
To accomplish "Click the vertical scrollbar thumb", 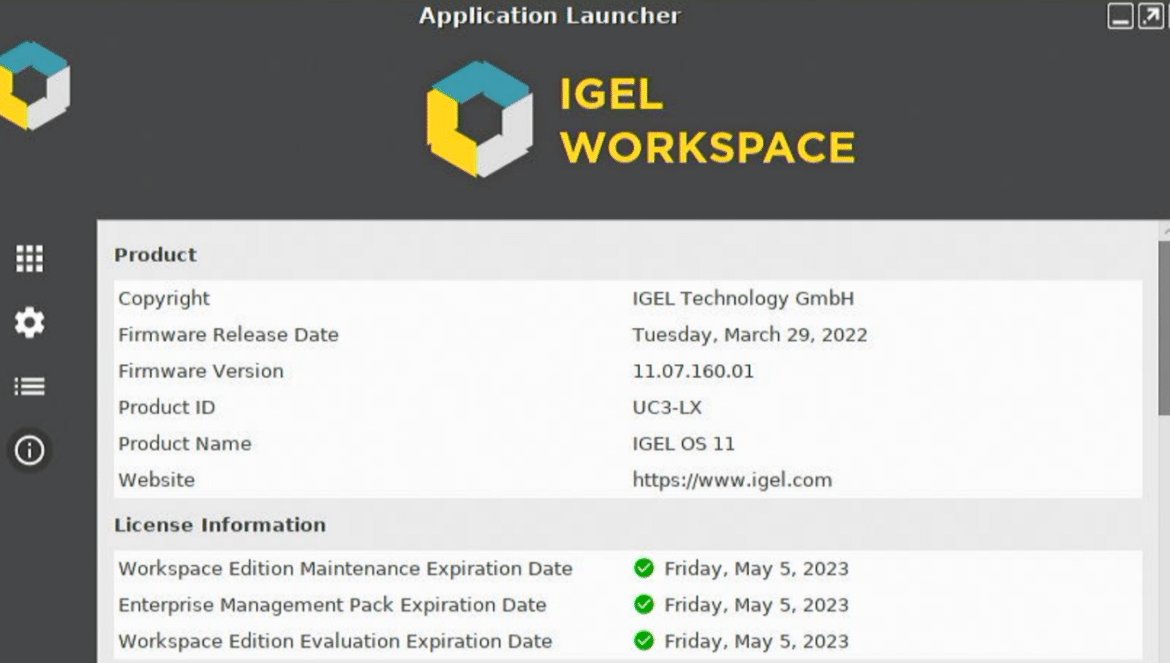I will [x=1164, y=328].
